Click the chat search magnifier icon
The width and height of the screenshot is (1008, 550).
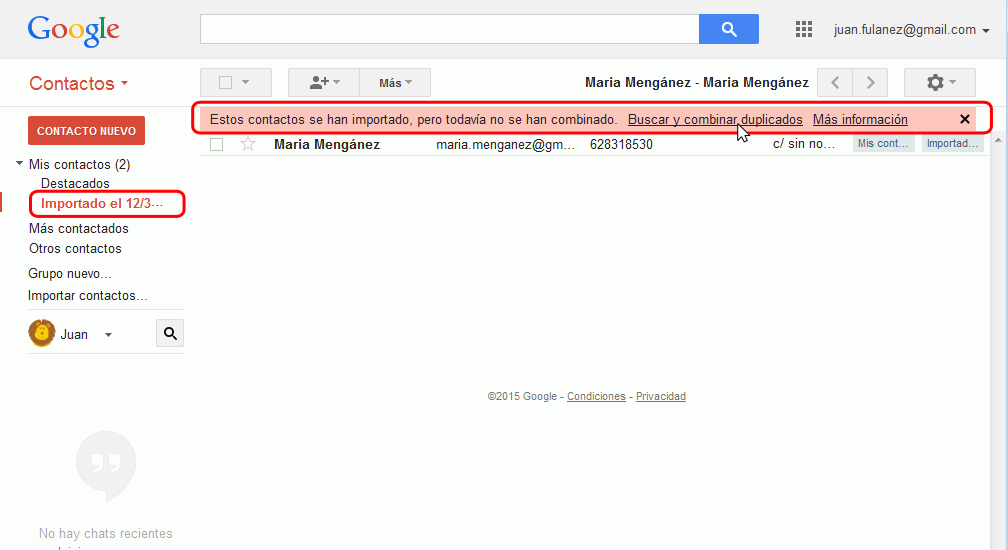tap(170, 333)
